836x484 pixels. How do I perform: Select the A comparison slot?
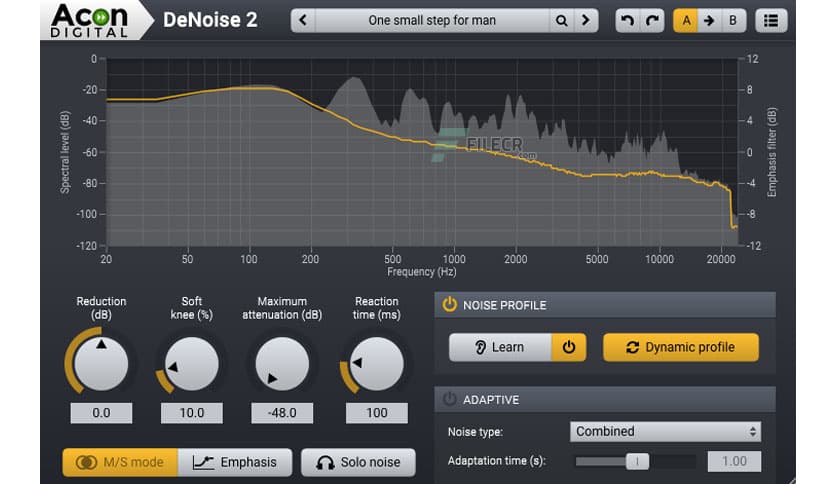coord(686,20)
